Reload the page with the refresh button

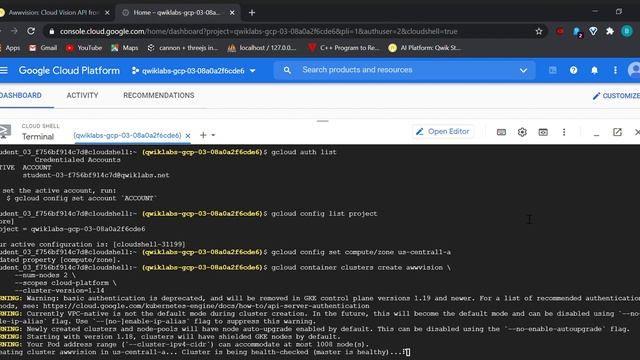[31, 31]
